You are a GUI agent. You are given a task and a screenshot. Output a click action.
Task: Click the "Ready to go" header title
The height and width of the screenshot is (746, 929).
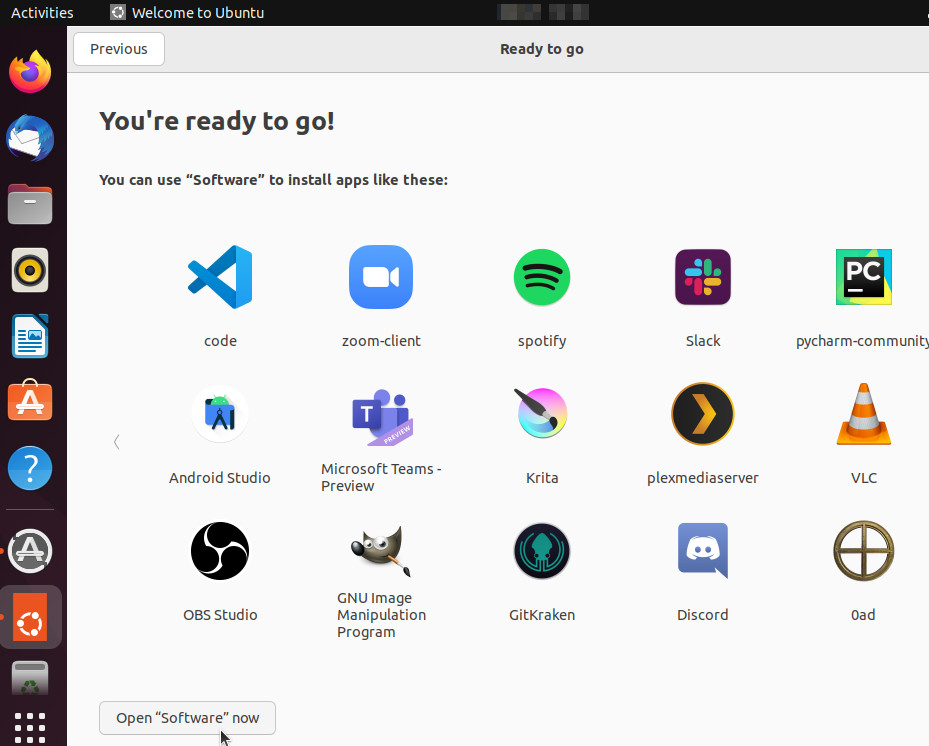coord(542,49)
